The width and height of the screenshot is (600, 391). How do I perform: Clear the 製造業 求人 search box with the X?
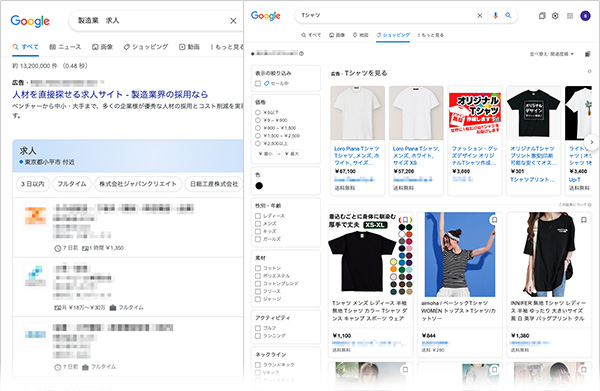(x=233, y=21)
